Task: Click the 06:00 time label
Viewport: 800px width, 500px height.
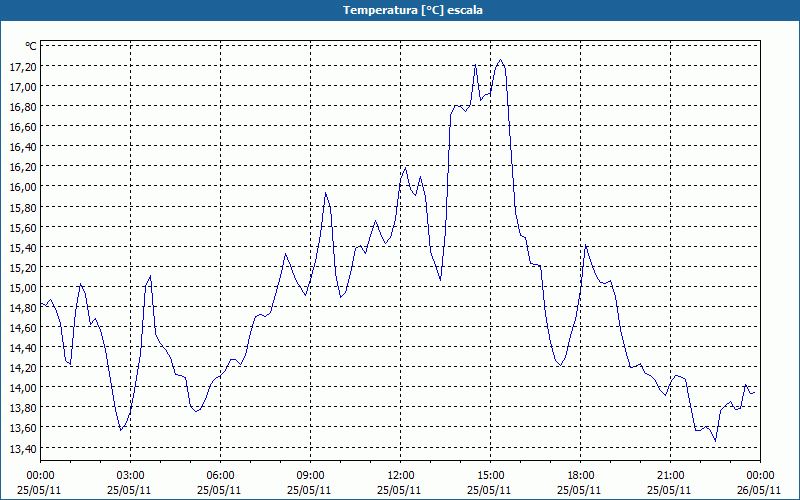Action: 220,476
